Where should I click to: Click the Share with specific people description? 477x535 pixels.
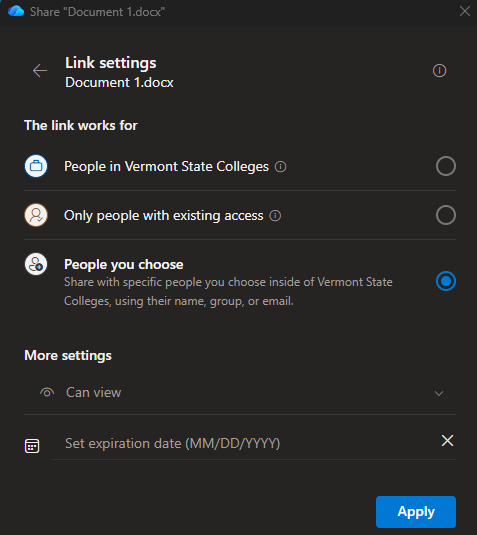click(228, 291)
